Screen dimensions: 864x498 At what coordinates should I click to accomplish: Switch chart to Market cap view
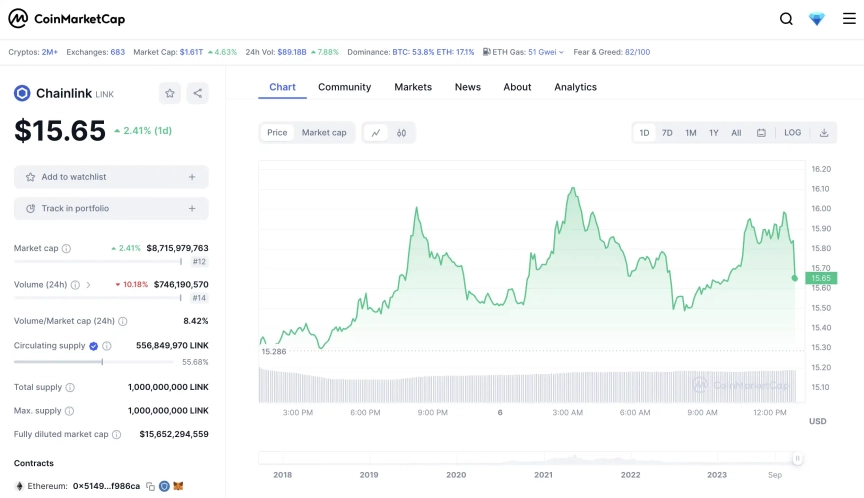pos(324,132)
